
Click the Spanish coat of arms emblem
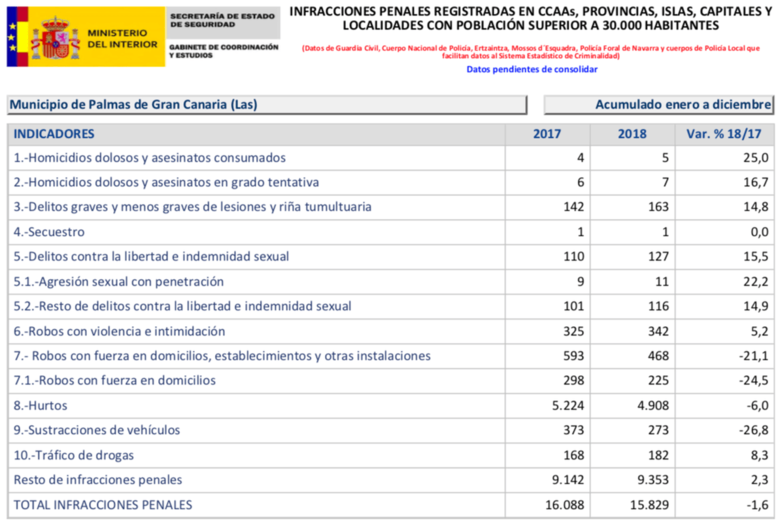(55, 38)
